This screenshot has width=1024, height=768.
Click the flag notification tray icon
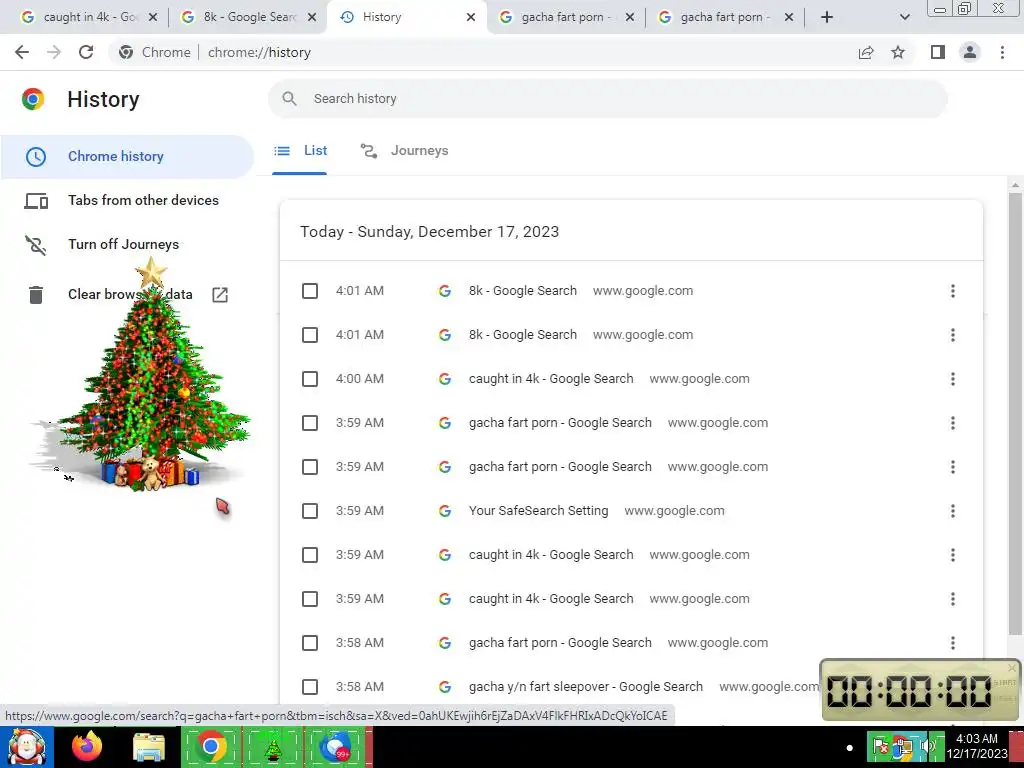(x=880, y=746)
